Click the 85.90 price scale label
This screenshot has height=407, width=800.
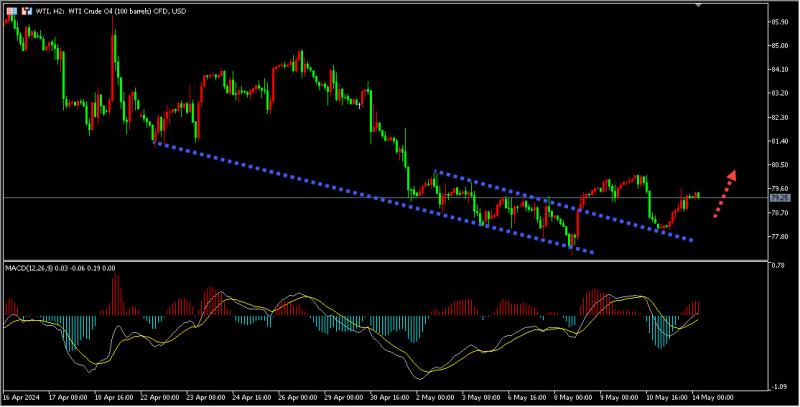click(x=781, y=22)
